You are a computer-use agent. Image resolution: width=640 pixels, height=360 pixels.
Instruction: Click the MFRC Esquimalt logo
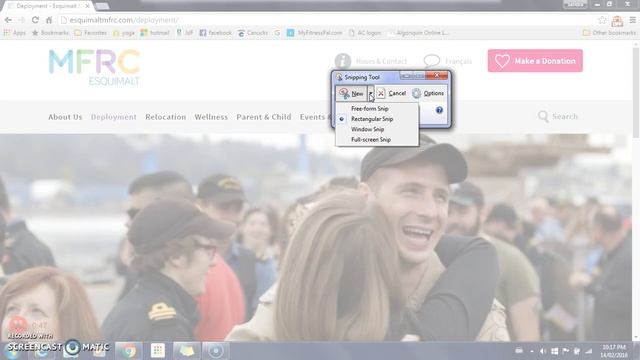click(94, 67)
